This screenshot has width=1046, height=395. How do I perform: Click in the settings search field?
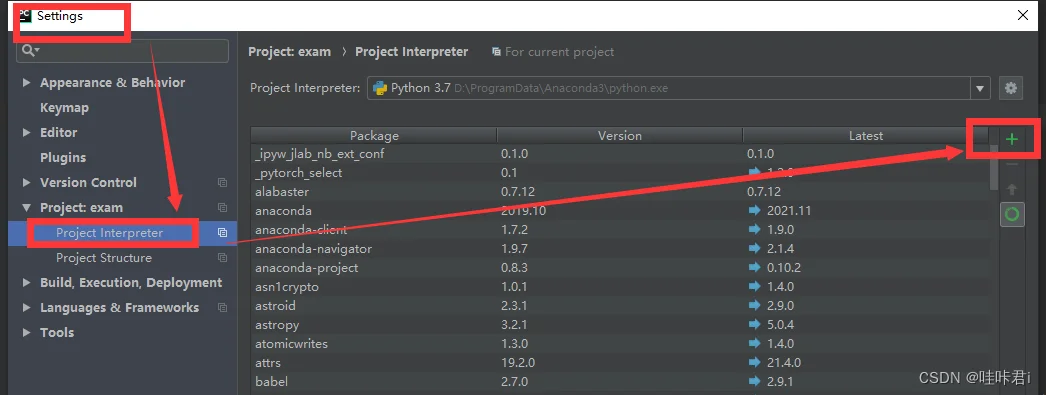pos(123,51)
